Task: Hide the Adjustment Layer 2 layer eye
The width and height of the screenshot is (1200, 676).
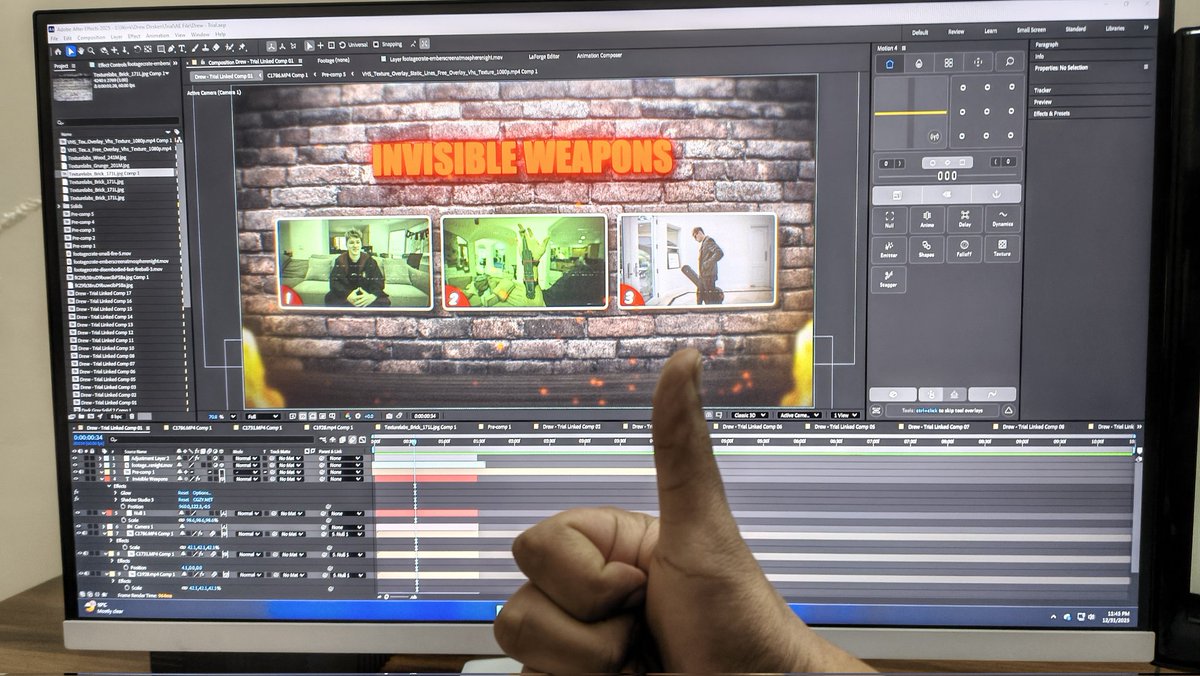Action: click(x=75, y=458)
